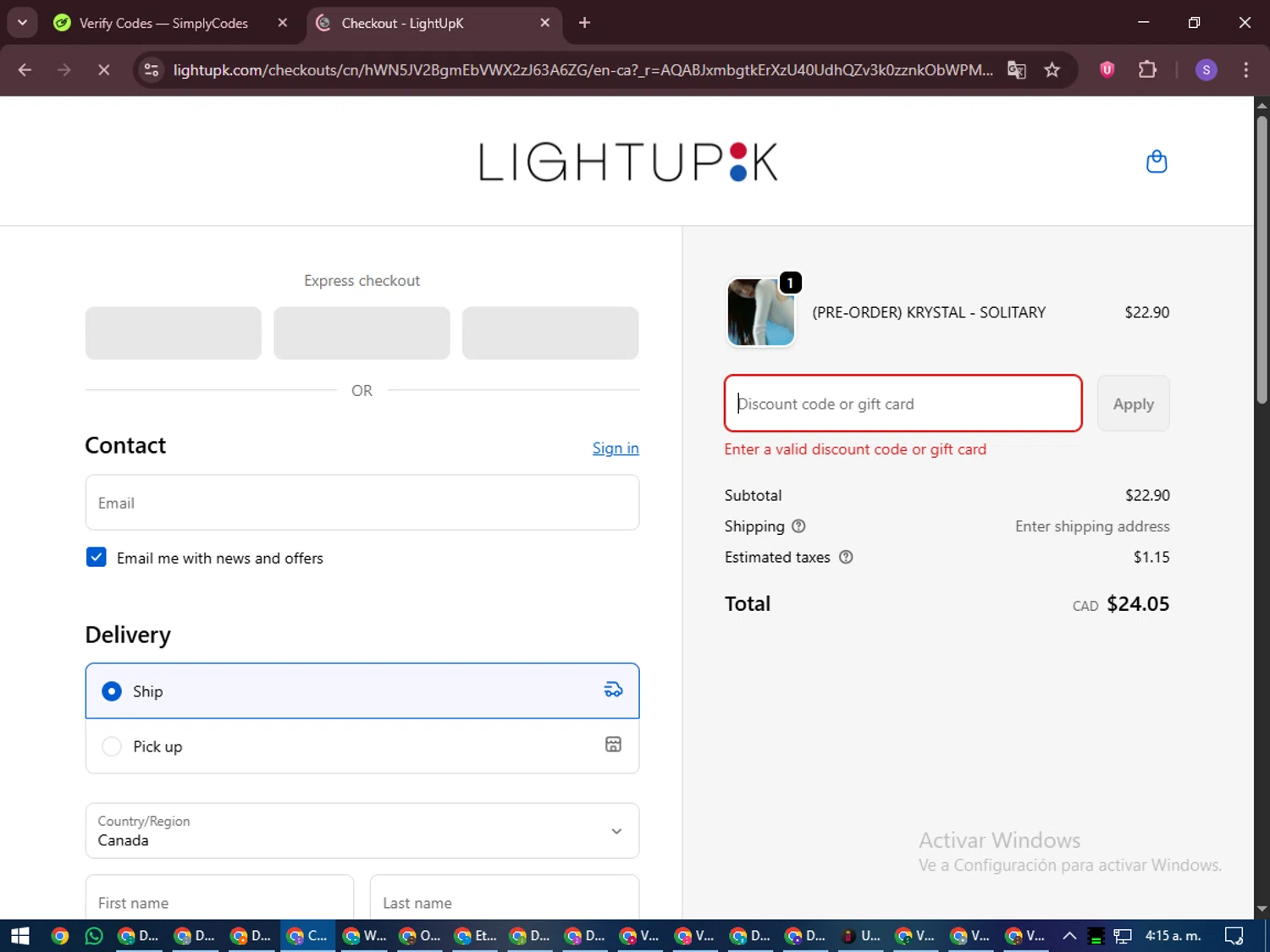Click the middle express checkout button
Image resolution: width=1270 pixels, height=952 pixels.
coord(362,333)
